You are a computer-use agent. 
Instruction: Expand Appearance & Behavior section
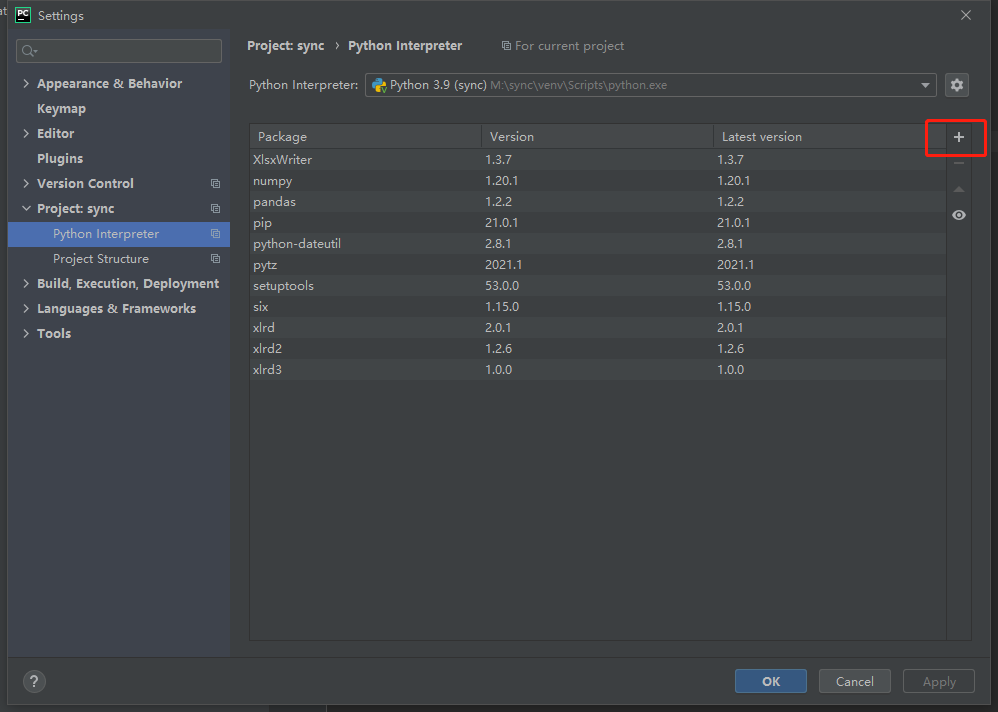[26, 83]
